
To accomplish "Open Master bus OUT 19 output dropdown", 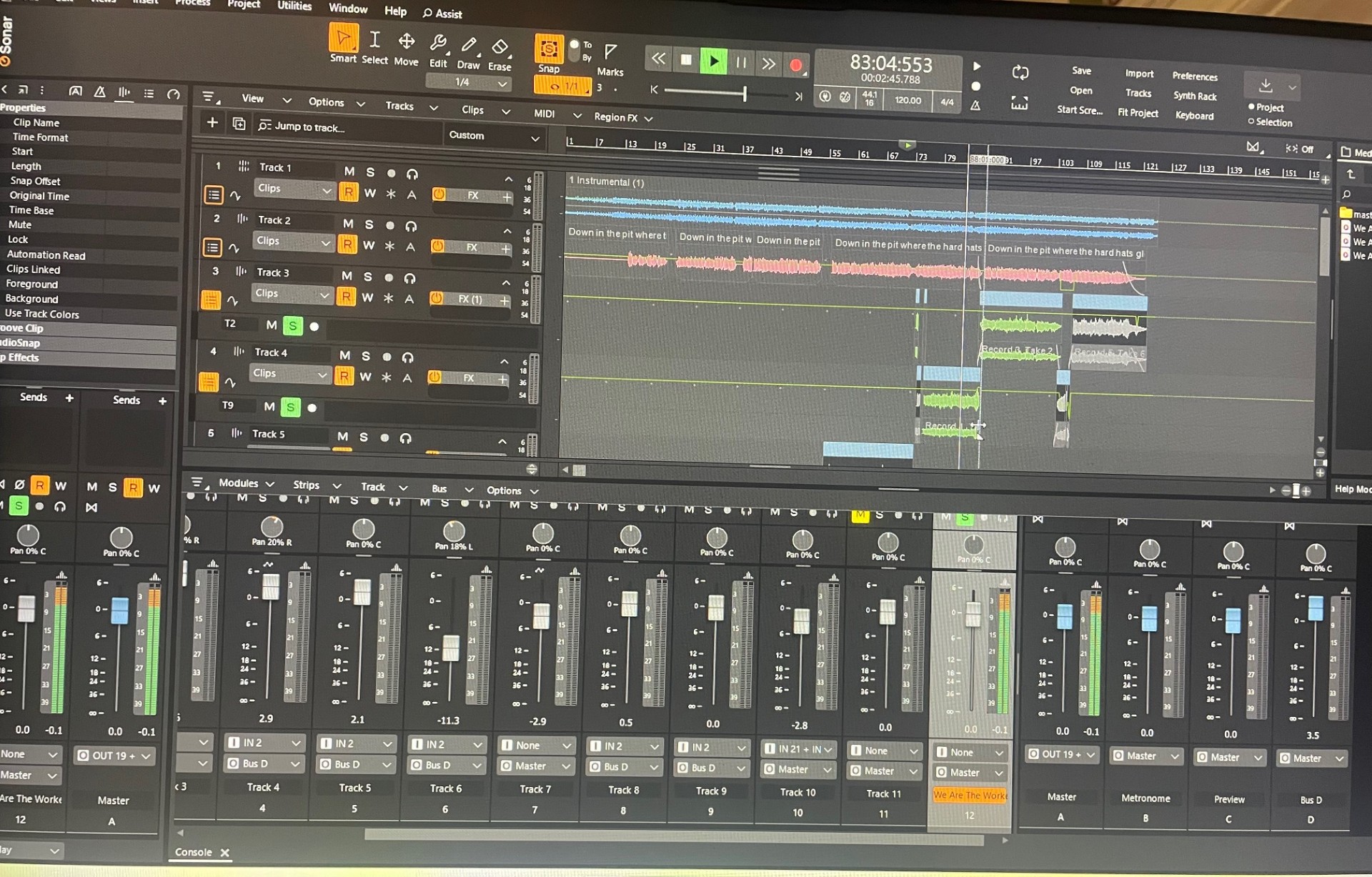I will pos(1063,754).
